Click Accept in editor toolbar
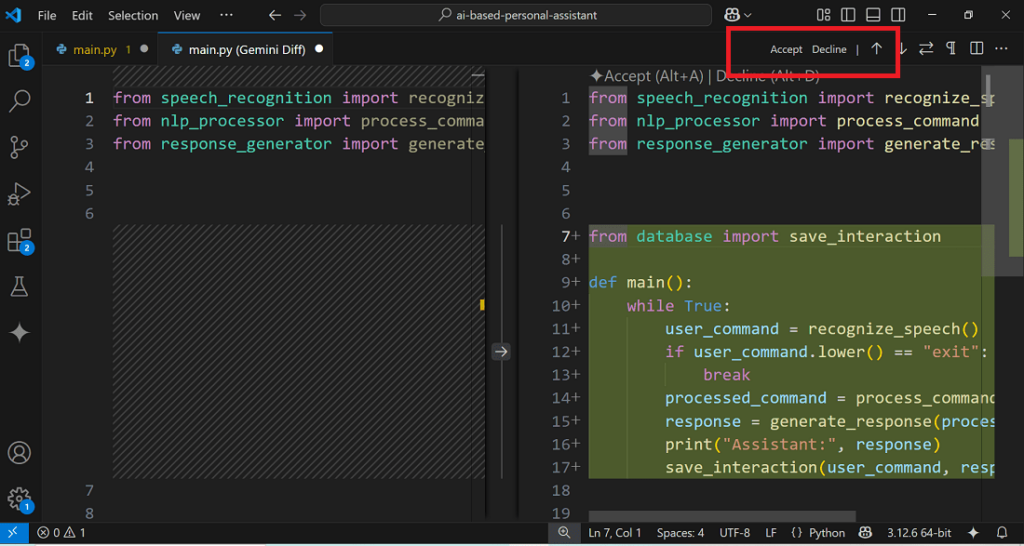 click(786, 49)
